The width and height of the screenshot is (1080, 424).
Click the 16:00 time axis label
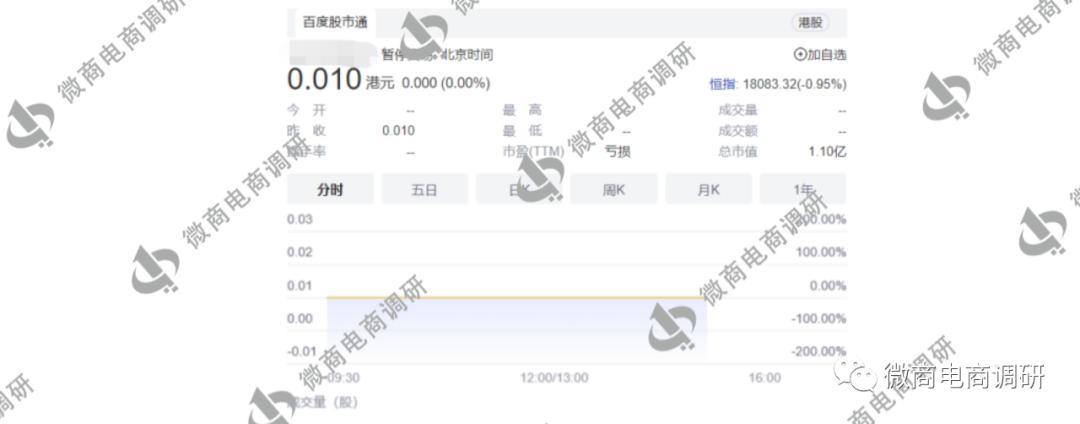click(764, 378)
